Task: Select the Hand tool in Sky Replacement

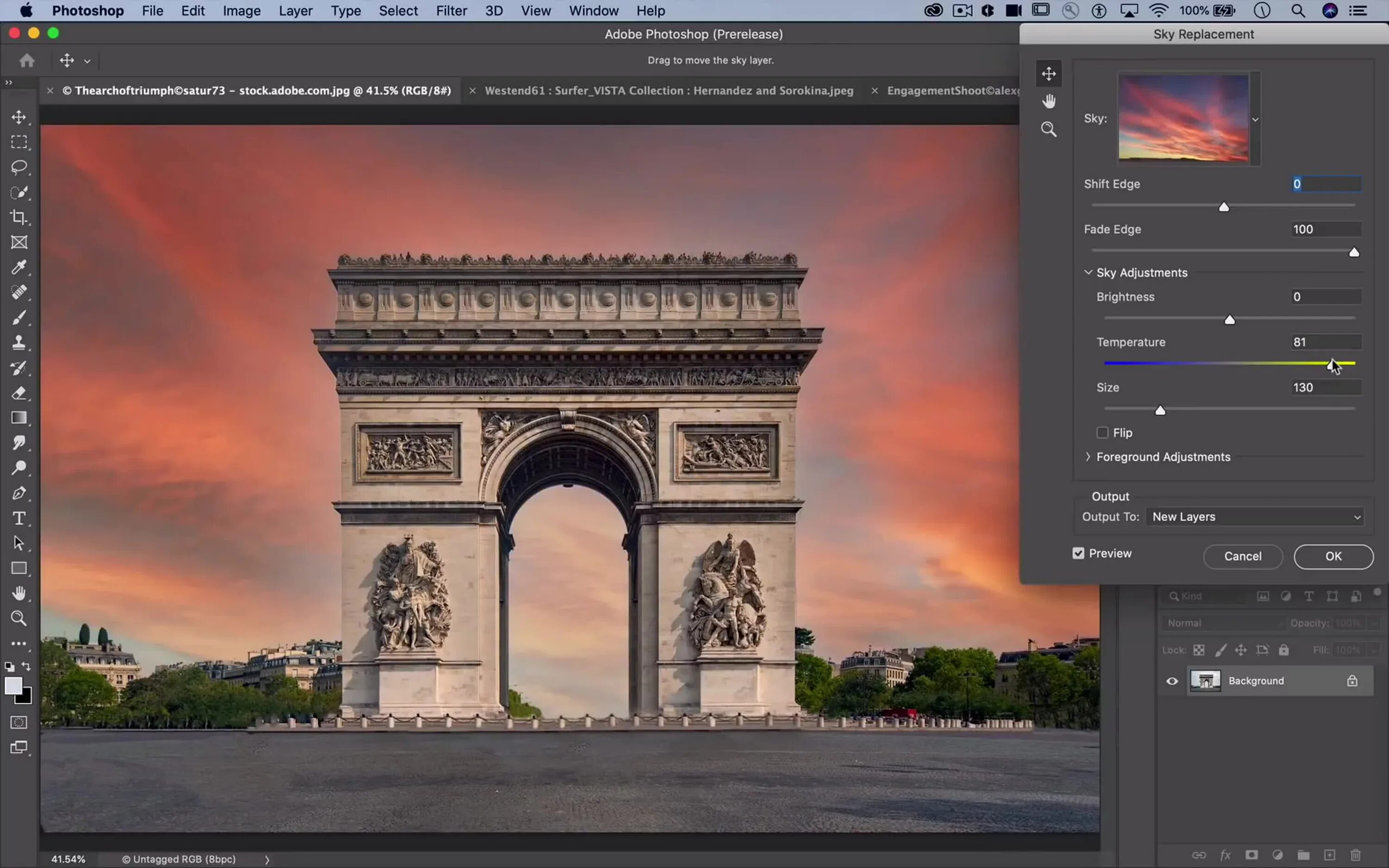Action: 1049,101
